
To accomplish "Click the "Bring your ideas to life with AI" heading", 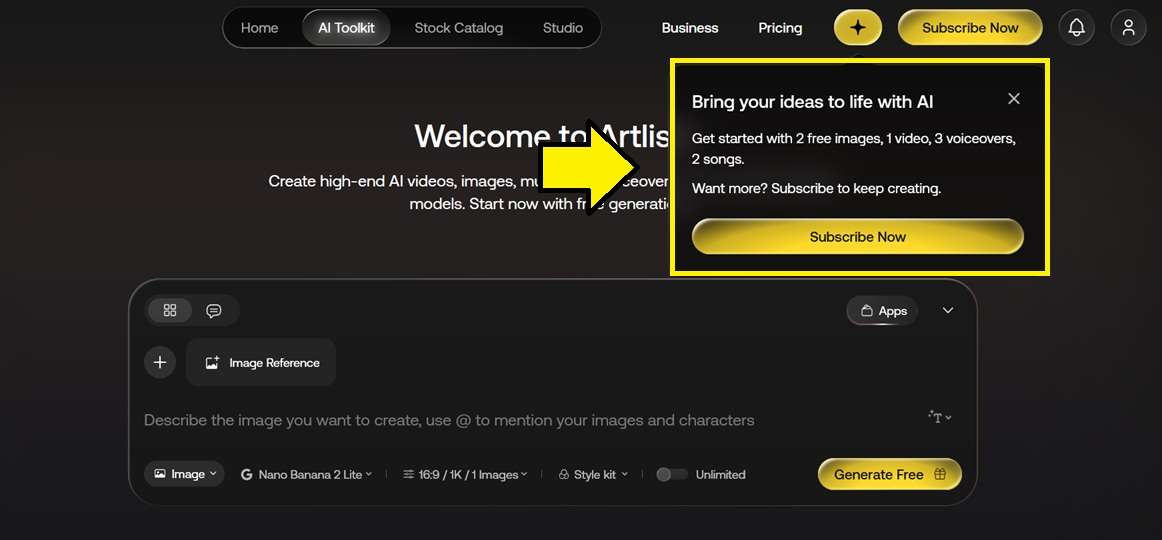I will coord(812,102).
